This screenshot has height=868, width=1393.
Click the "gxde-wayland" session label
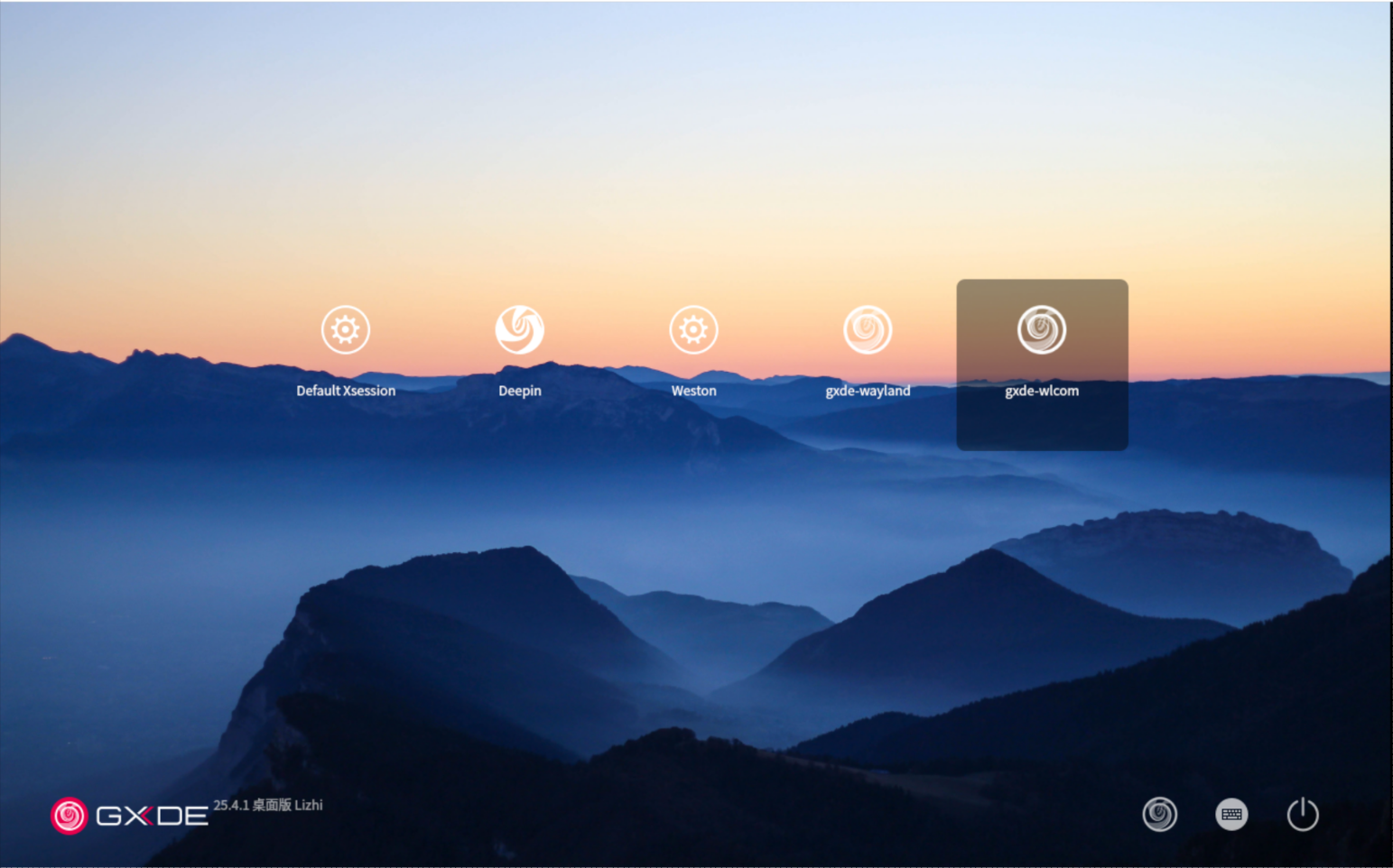click(x=868, y=391)
